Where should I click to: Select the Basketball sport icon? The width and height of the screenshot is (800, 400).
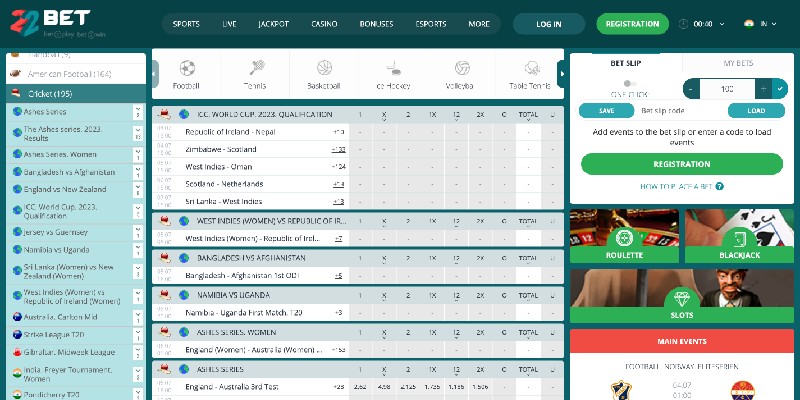pyautogui.click(x=324, y=68)
